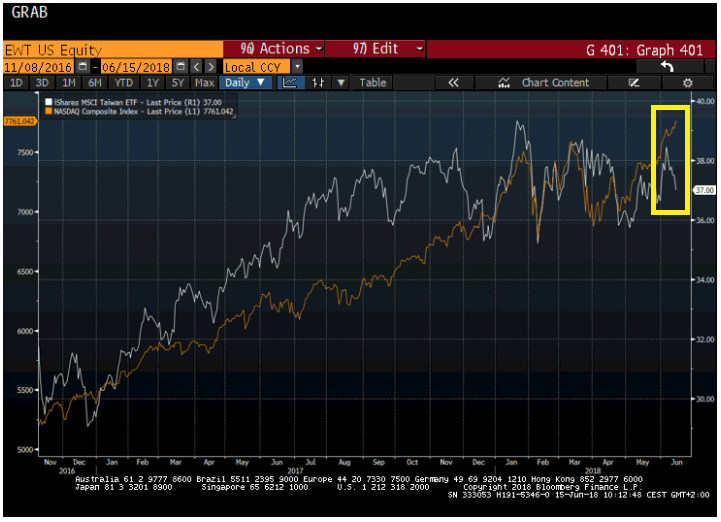Viewport: 721px width, 522px height.
Task: Open the start date calendar picker icon
Action: click(83, 67)
